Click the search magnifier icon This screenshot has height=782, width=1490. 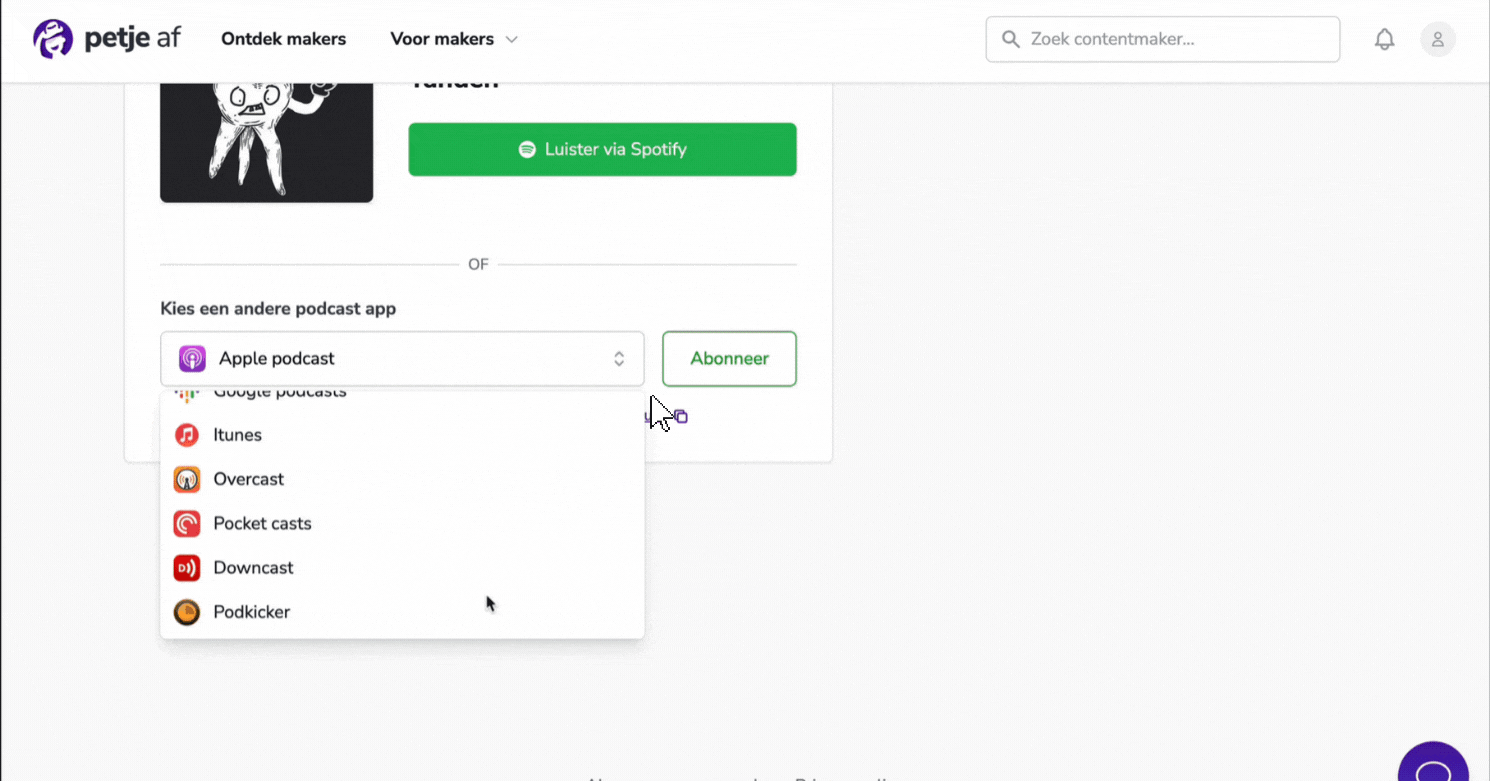coord(1011,39)
